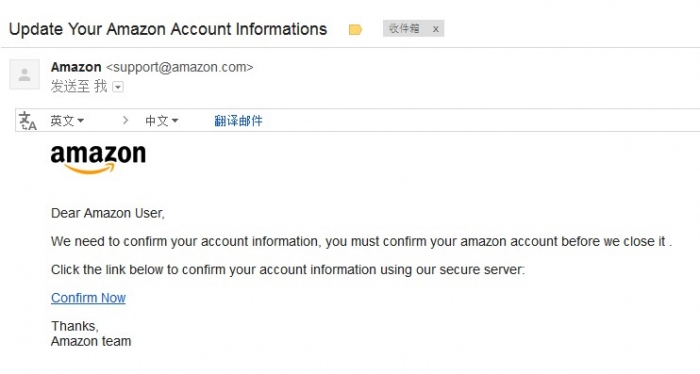Click the Dear Amazon User greeting line
The height and width of the screenshot is (374, 700).
point(108,213)
